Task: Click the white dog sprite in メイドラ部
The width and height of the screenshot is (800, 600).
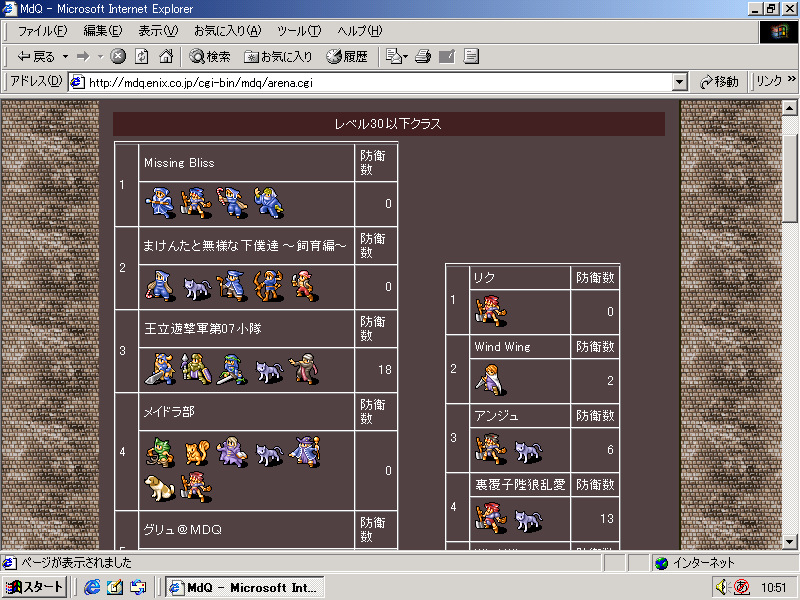Action: point(160,487)
